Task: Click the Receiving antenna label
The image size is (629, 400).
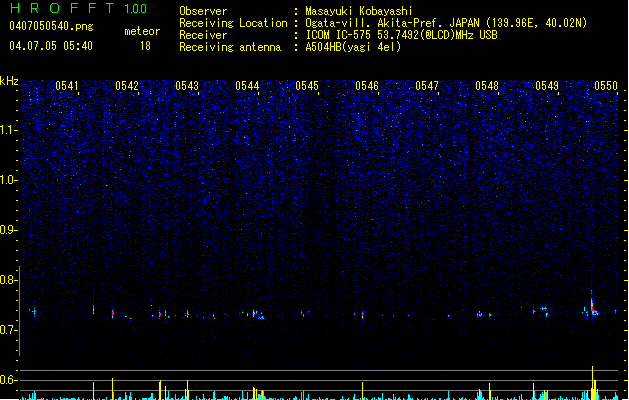Action: click(230, 47)
